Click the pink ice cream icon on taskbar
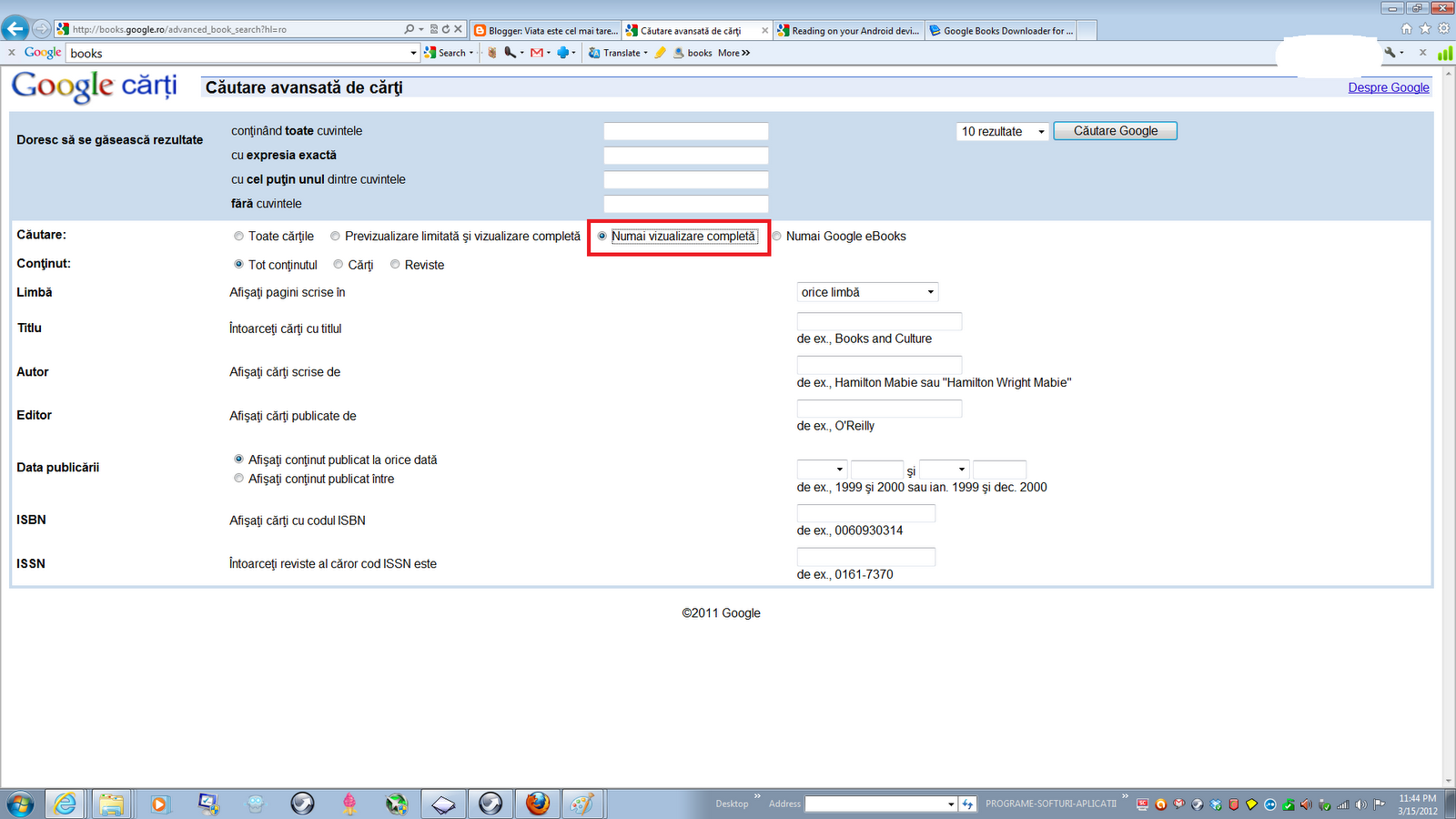 pyautogui.click(x=349, y=804)
